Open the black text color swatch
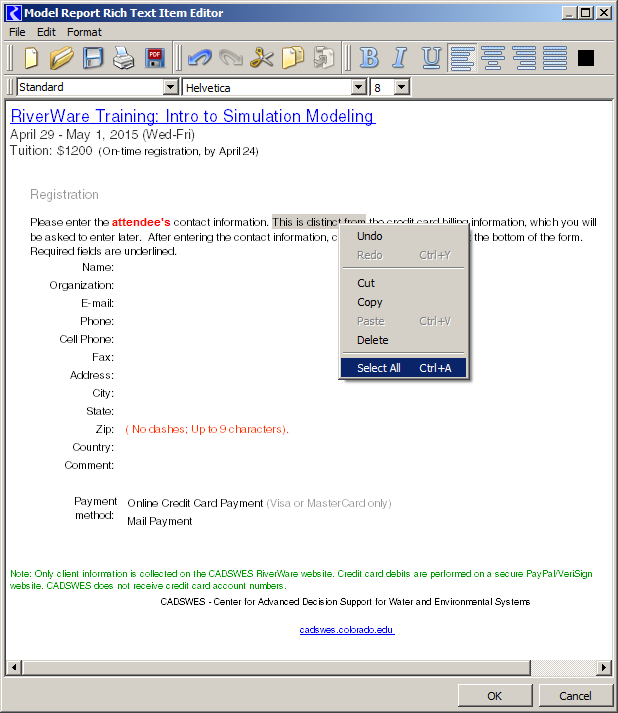618x713 pixels. 586,58
